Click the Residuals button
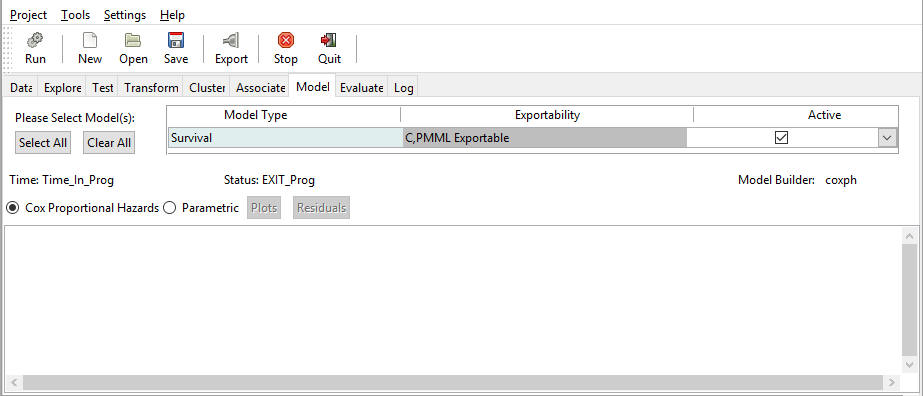The width and height of the screenshot is (923, 396). [321, 208]
